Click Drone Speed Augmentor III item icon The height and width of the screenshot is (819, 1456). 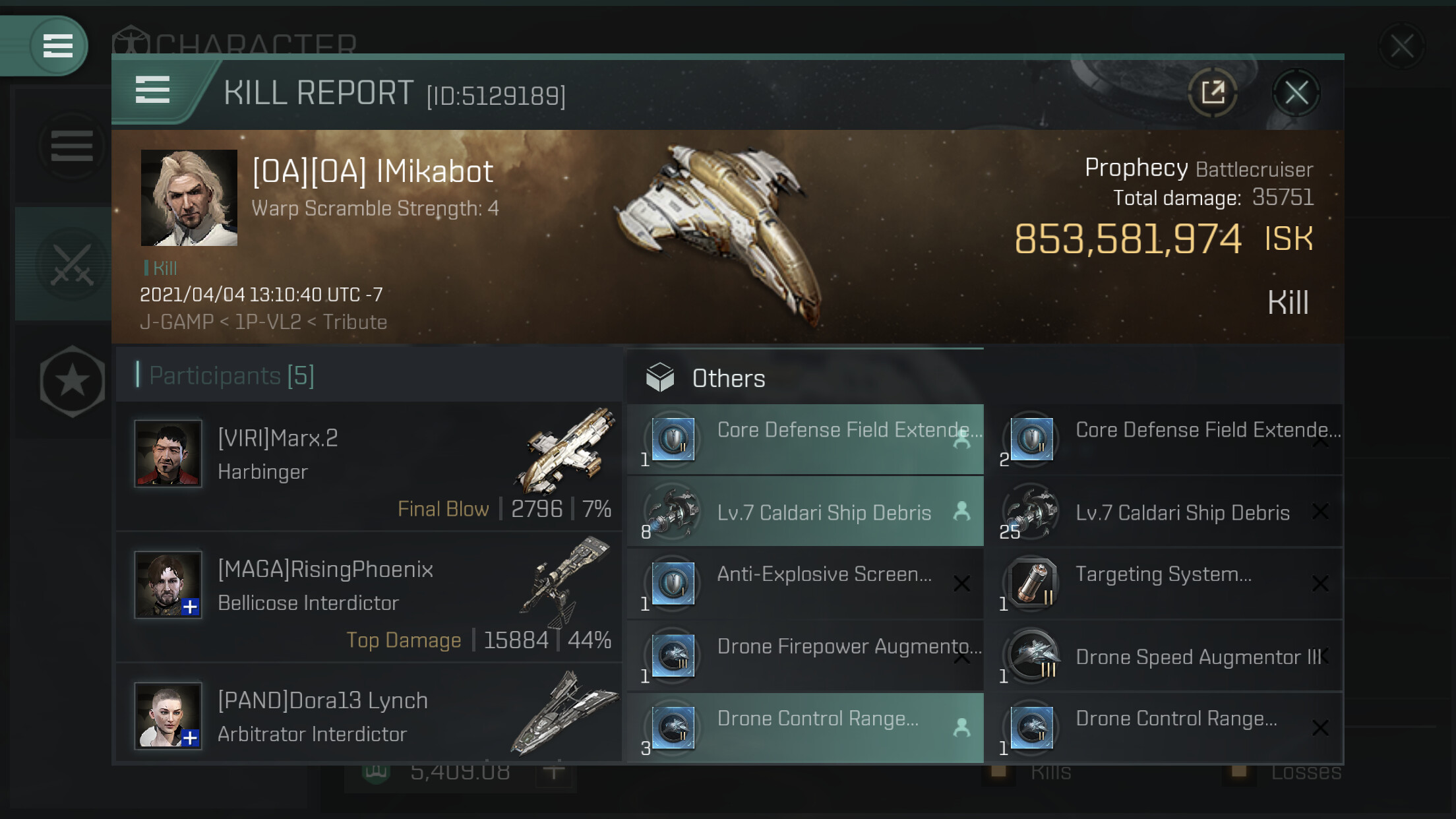(1032, 655)
